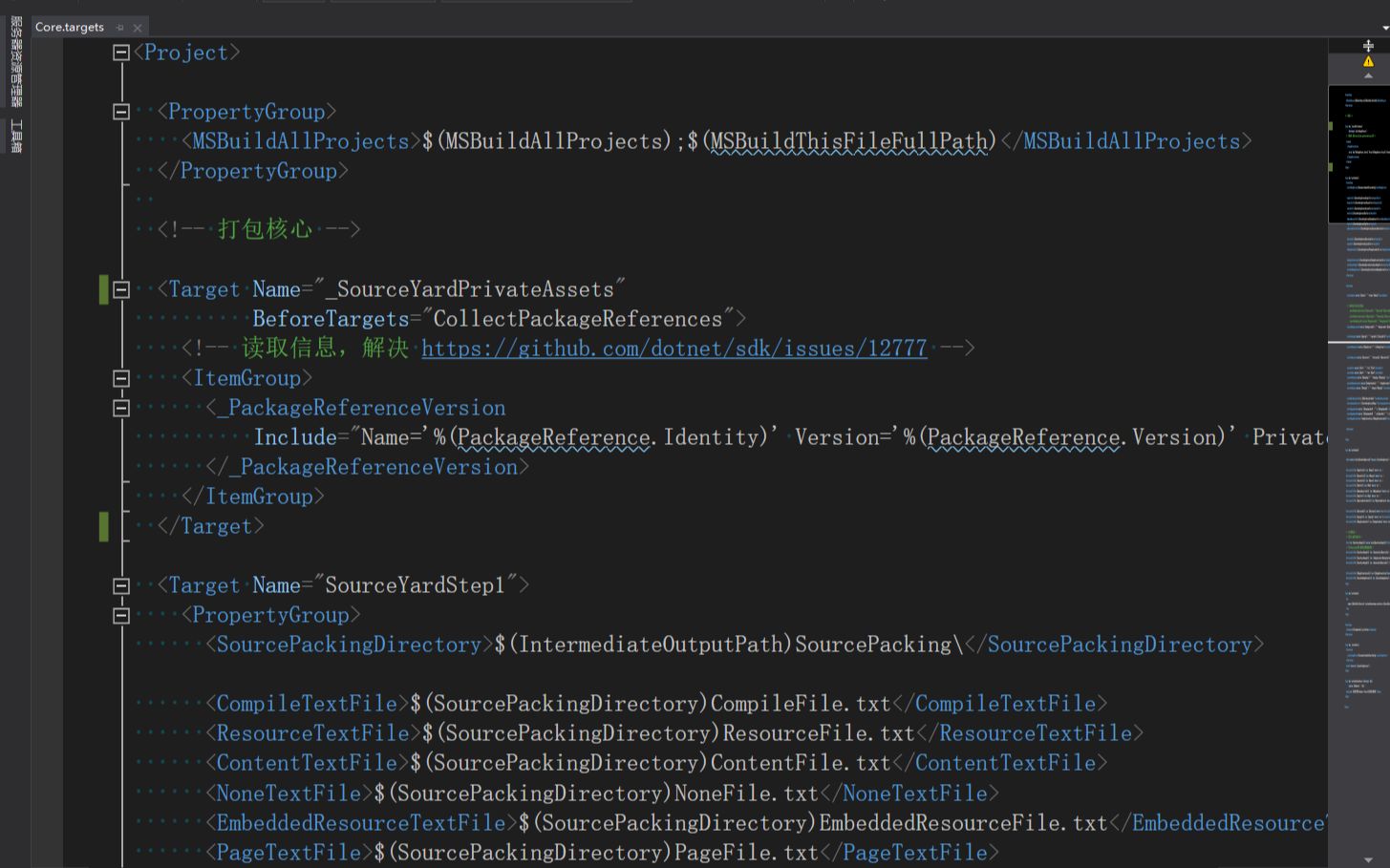Click the $(SourcePackingDirectory)ResourceFile.txt value
Screen dimensions: 1390x868
tap(669, 733)
